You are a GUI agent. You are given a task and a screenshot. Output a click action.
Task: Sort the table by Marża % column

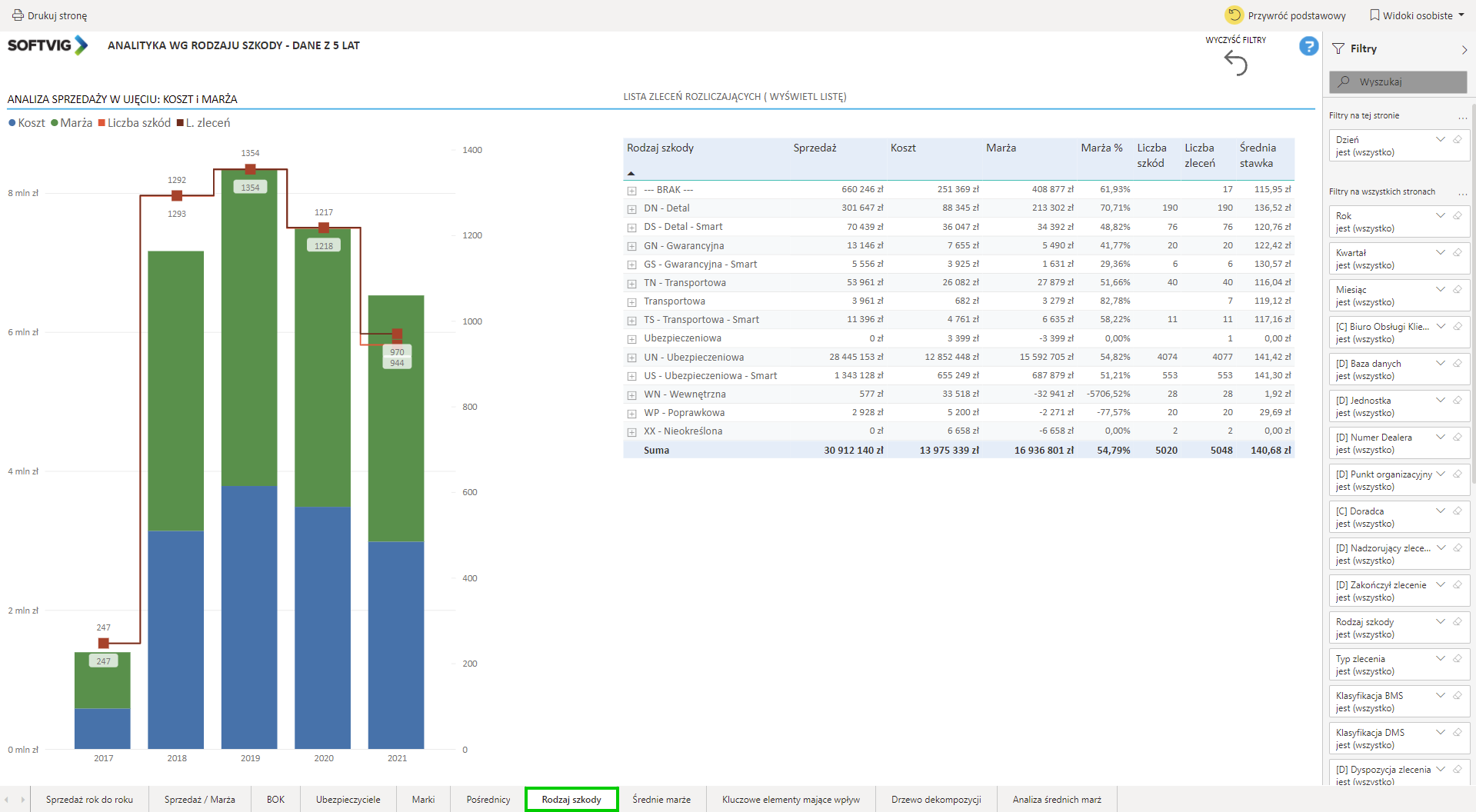point(1101,148)
